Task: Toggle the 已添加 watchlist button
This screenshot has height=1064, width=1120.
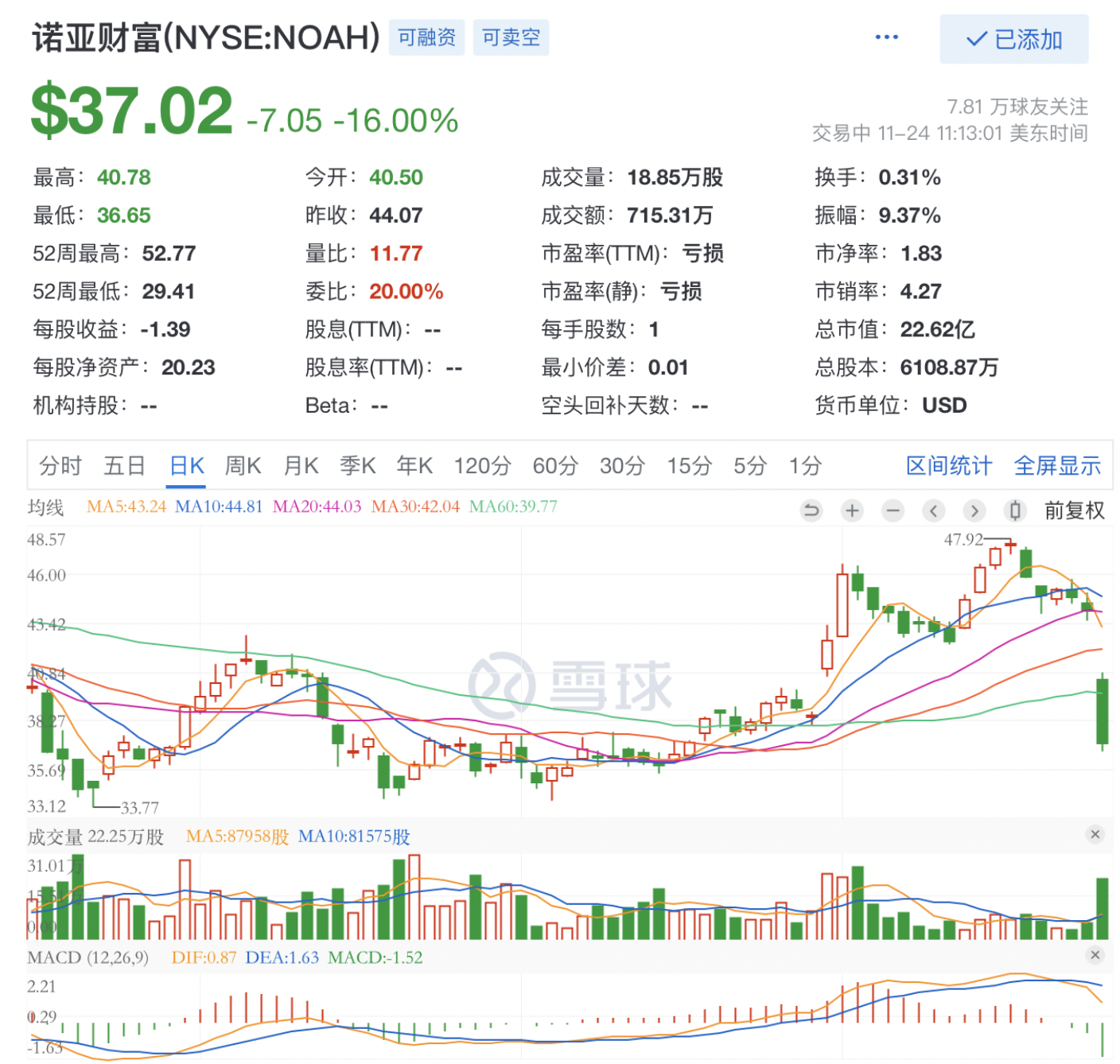Action: (x=1013, y=39)
